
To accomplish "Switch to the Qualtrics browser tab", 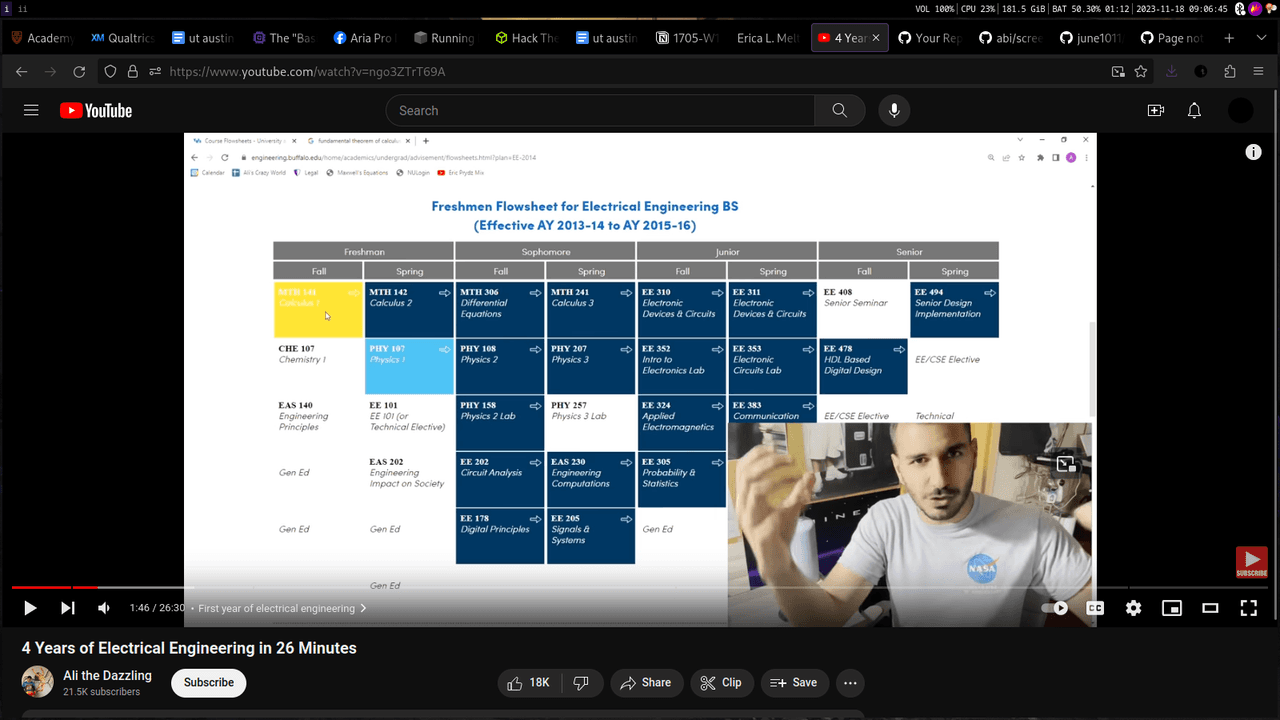I will click(122, 38).
